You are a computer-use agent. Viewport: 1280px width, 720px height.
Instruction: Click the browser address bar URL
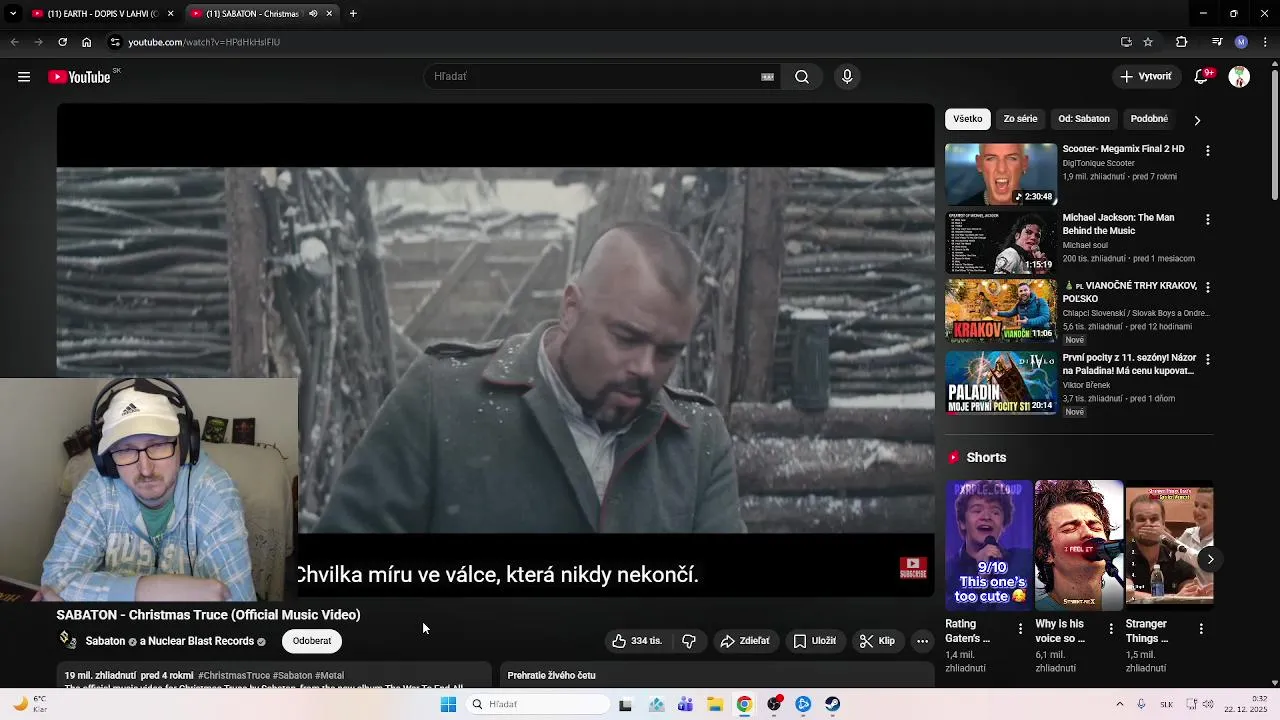(204, 42)
